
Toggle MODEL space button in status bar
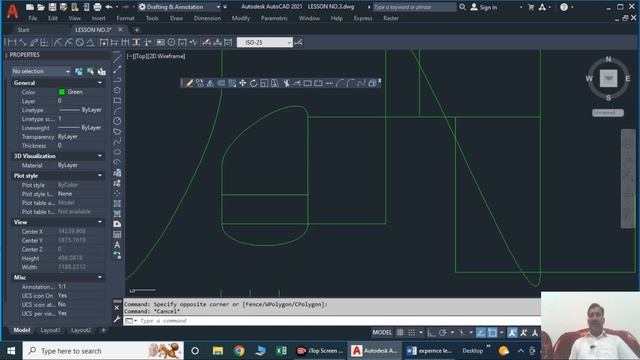(x=382, y=333)
